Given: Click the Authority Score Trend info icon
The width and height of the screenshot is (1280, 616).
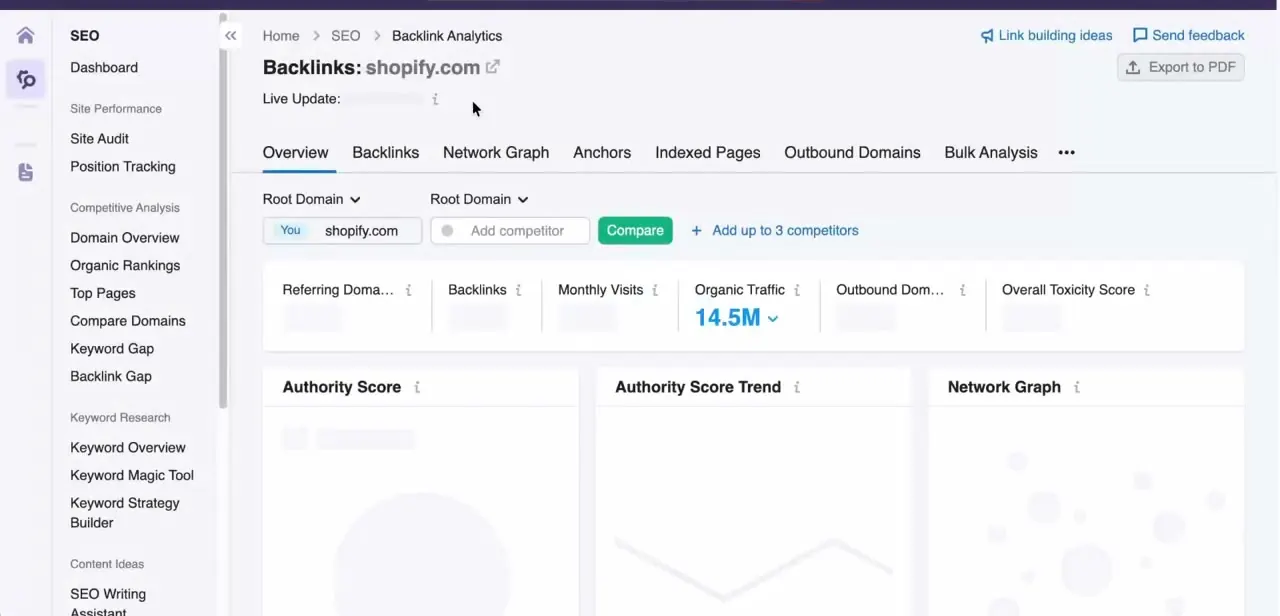Looking at the screenshot, I should pos(797,387).
